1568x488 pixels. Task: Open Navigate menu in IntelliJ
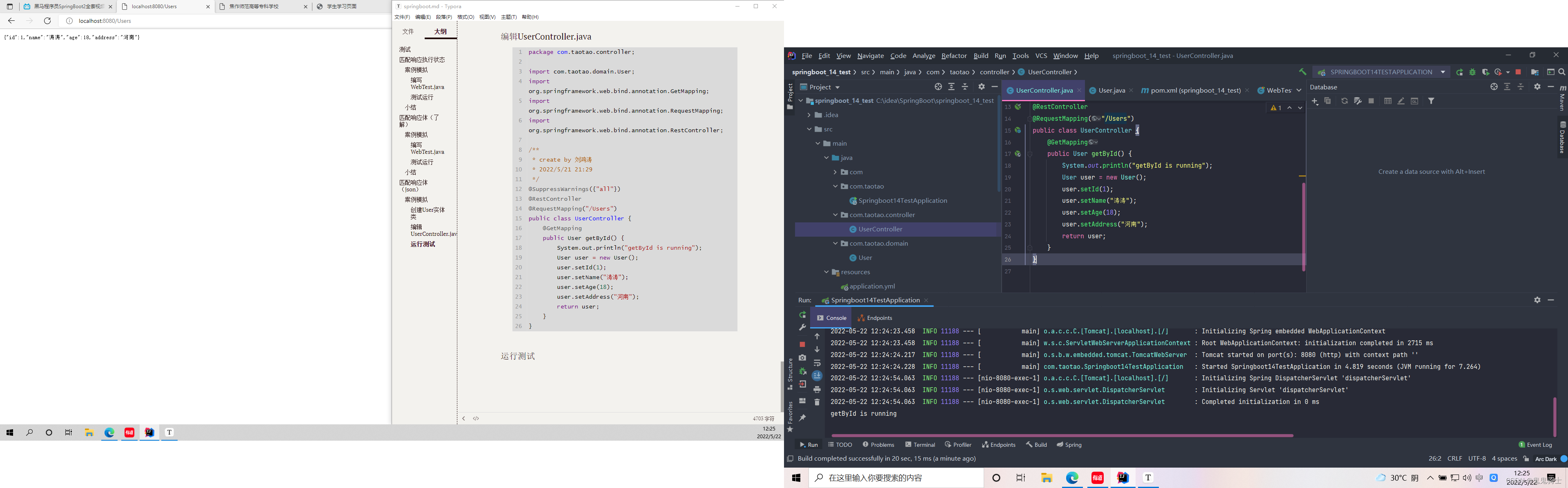[x=871, y=56]
